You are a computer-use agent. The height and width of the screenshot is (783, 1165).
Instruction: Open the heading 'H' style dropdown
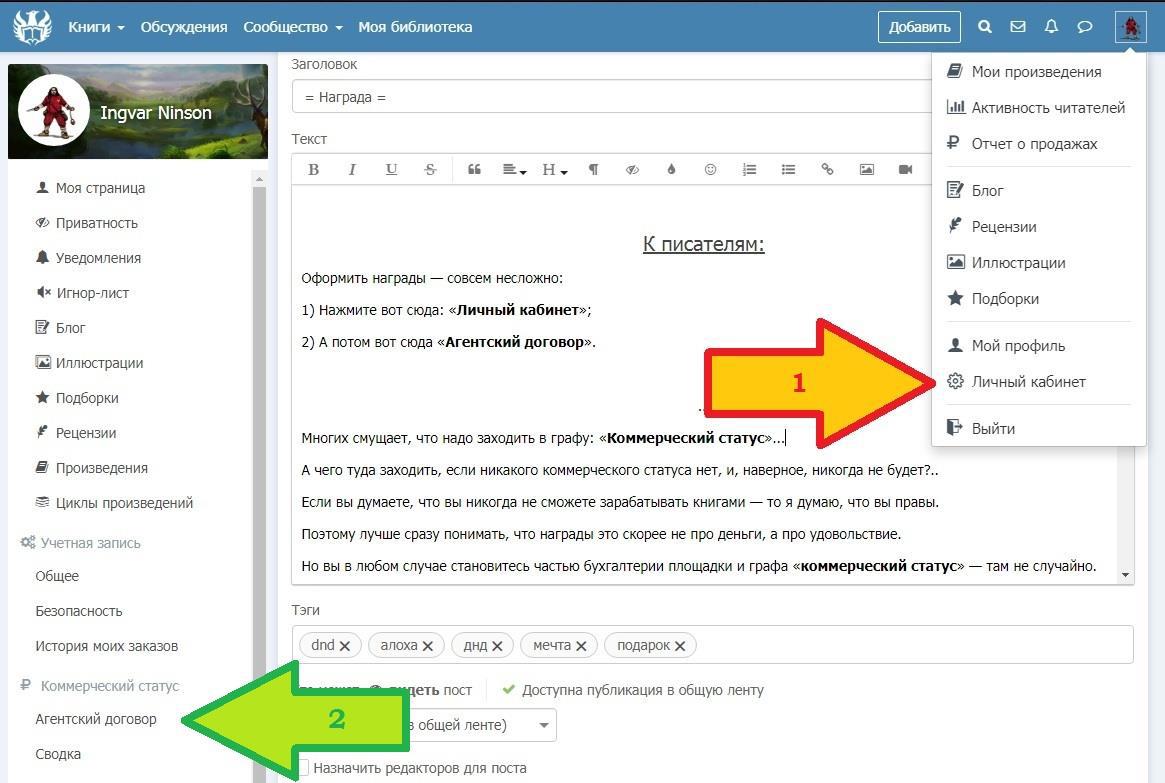click(554, 170)
